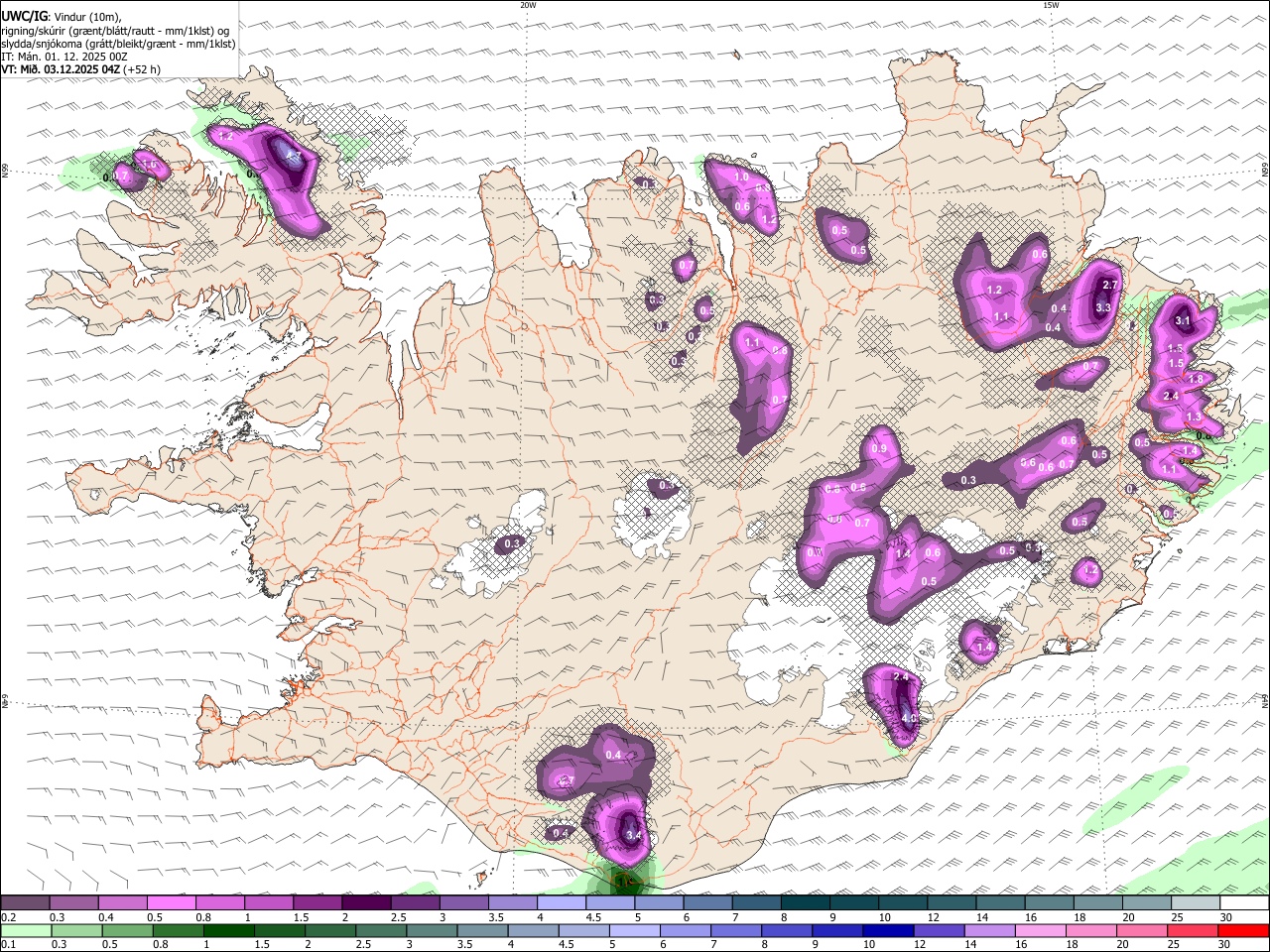Click the 'rigning/skúrir (grænt/blátt/rautt' legend description line

(x=115, y=31)
